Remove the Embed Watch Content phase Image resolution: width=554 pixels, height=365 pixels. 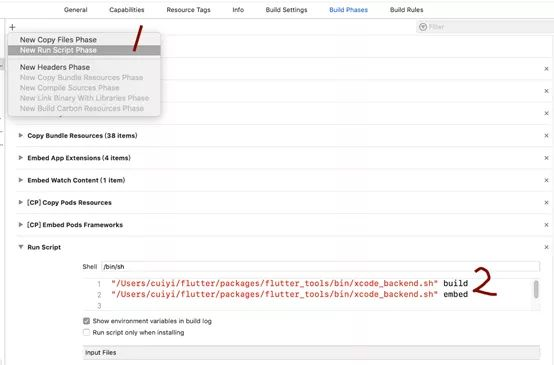546,180
